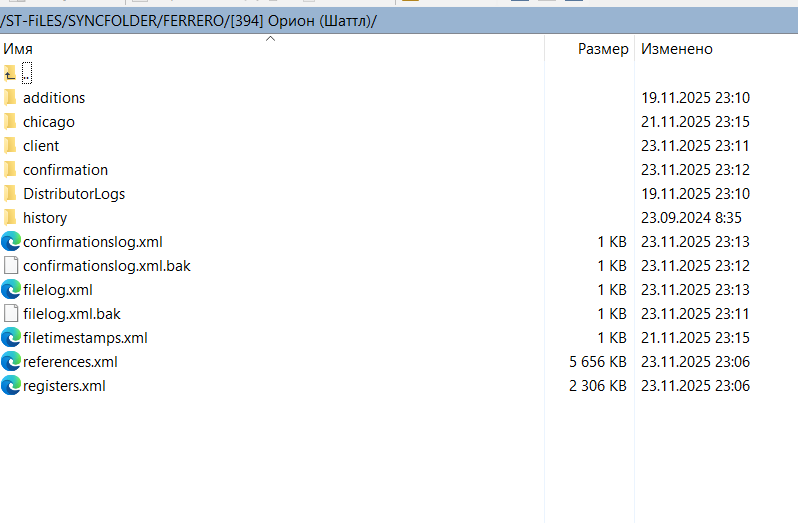798x523 pixels.
Task: Click the 19.11.2025 23:10 date of DistributorLogs
Action: [x=695, y=194]
